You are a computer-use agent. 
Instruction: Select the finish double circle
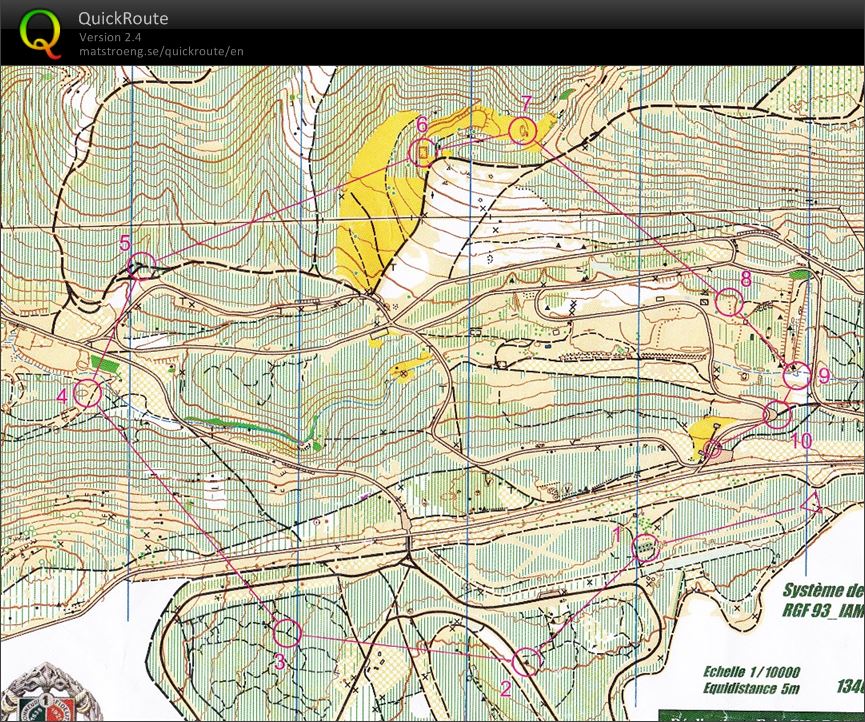click(x=712, y=449)
